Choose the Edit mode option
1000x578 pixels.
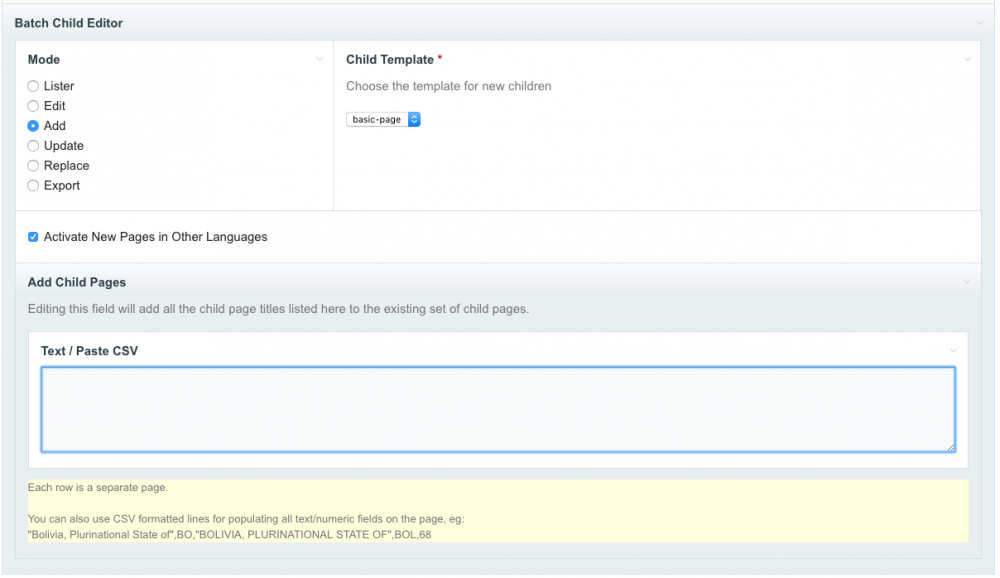33,106
